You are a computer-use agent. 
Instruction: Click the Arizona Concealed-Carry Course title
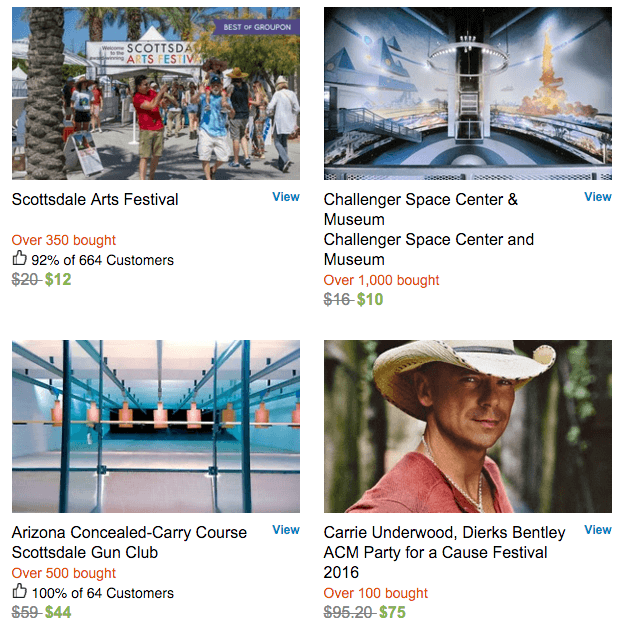[129, 533]
